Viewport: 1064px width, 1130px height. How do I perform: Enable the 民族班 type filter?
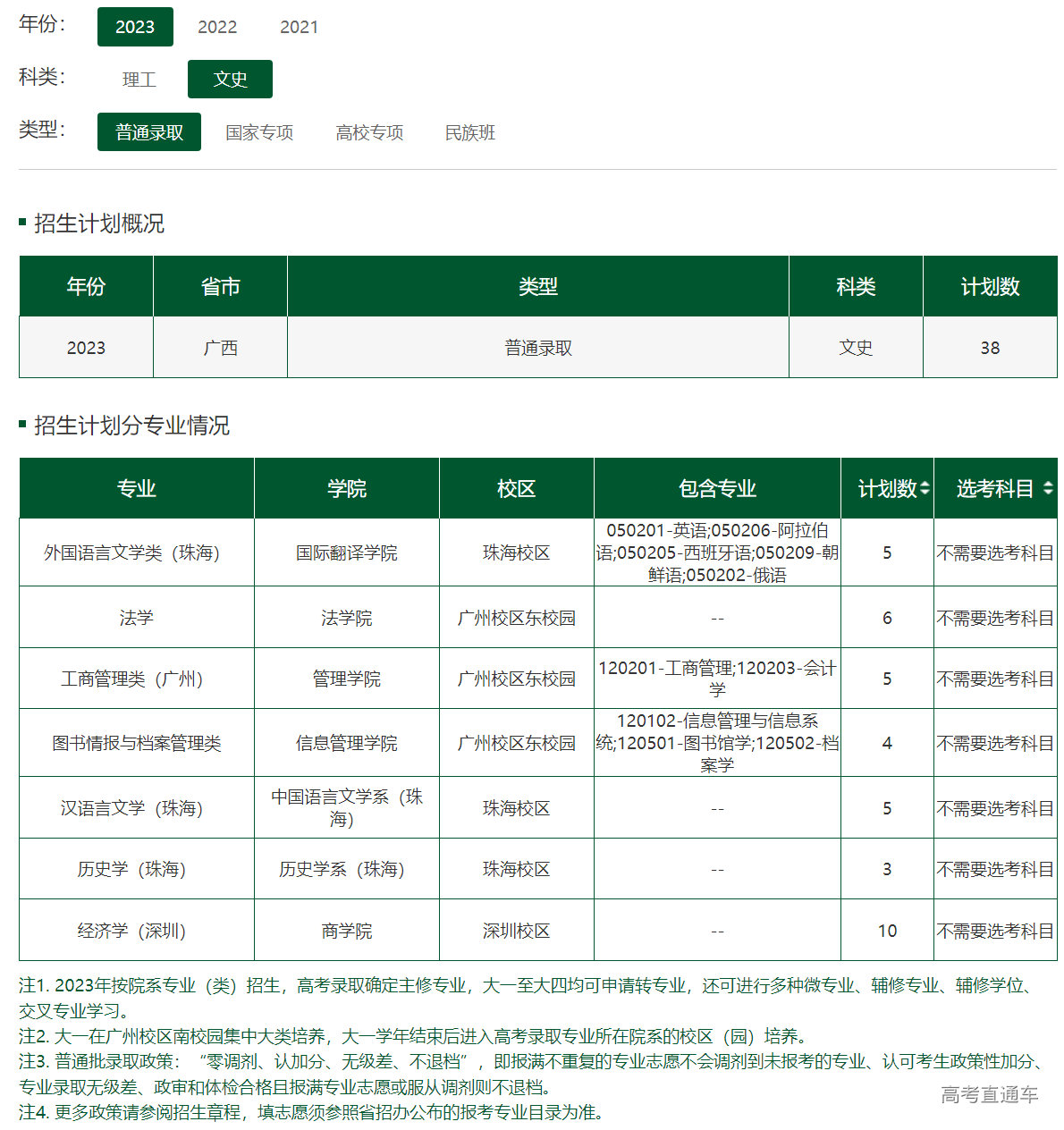click(469, 132)
